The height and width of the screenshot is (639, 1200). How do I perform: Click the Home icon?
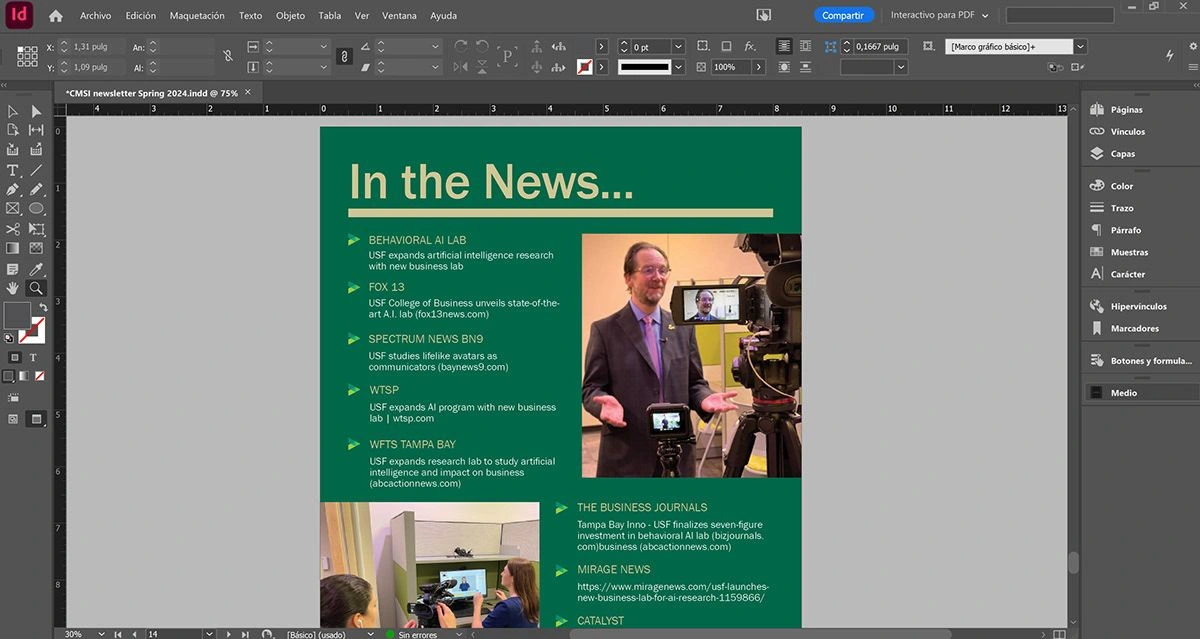(x=56, y=16)
